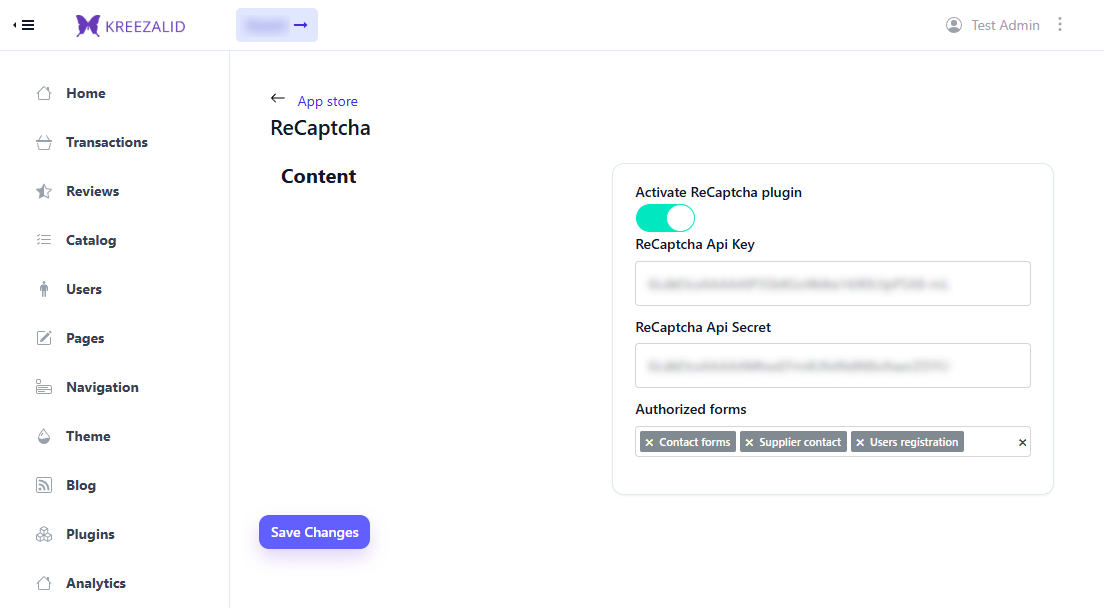Go back using the left arrow icon
Image resolution: width=1104 pixels, height=608 pixels.
tap(277, 99)
